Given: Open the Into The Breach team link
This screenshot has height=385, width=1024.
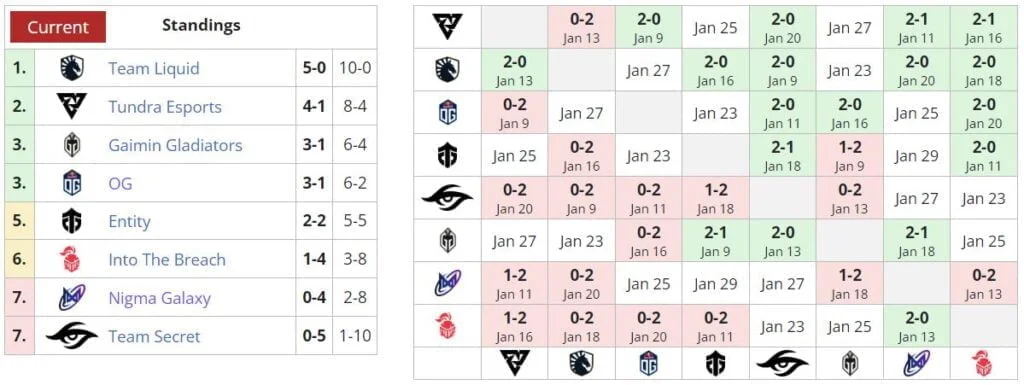Looking at the screenshot, I should point(167,260).
